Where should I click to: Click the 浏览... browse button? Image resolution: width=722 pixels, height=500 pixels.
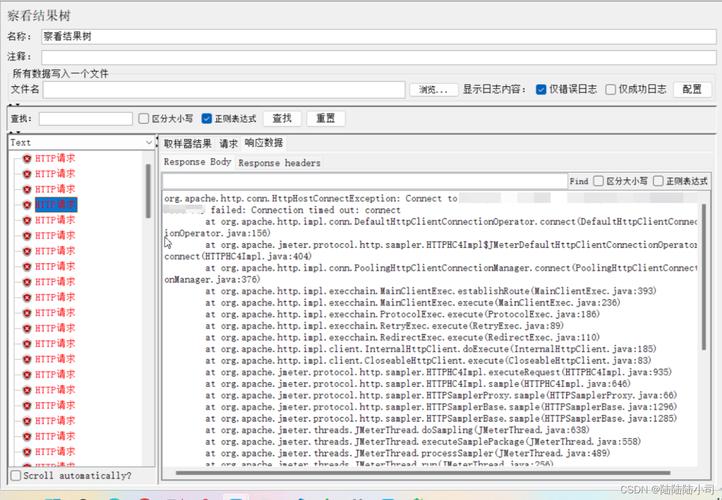click(x=433, y=90)
